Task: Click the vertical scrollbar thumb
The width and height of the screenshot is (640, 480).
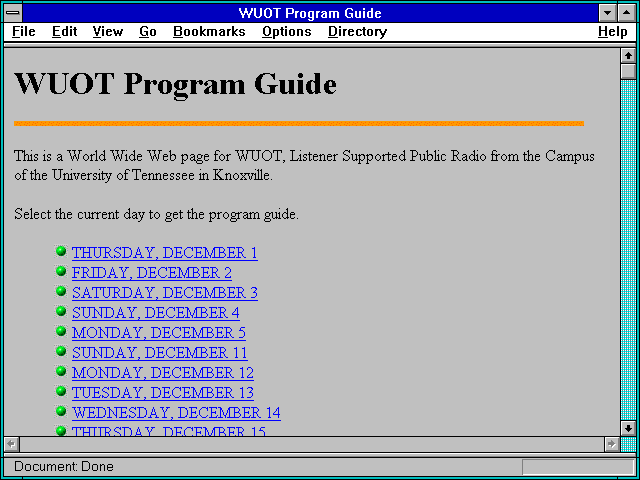Action: coord(628,71)
